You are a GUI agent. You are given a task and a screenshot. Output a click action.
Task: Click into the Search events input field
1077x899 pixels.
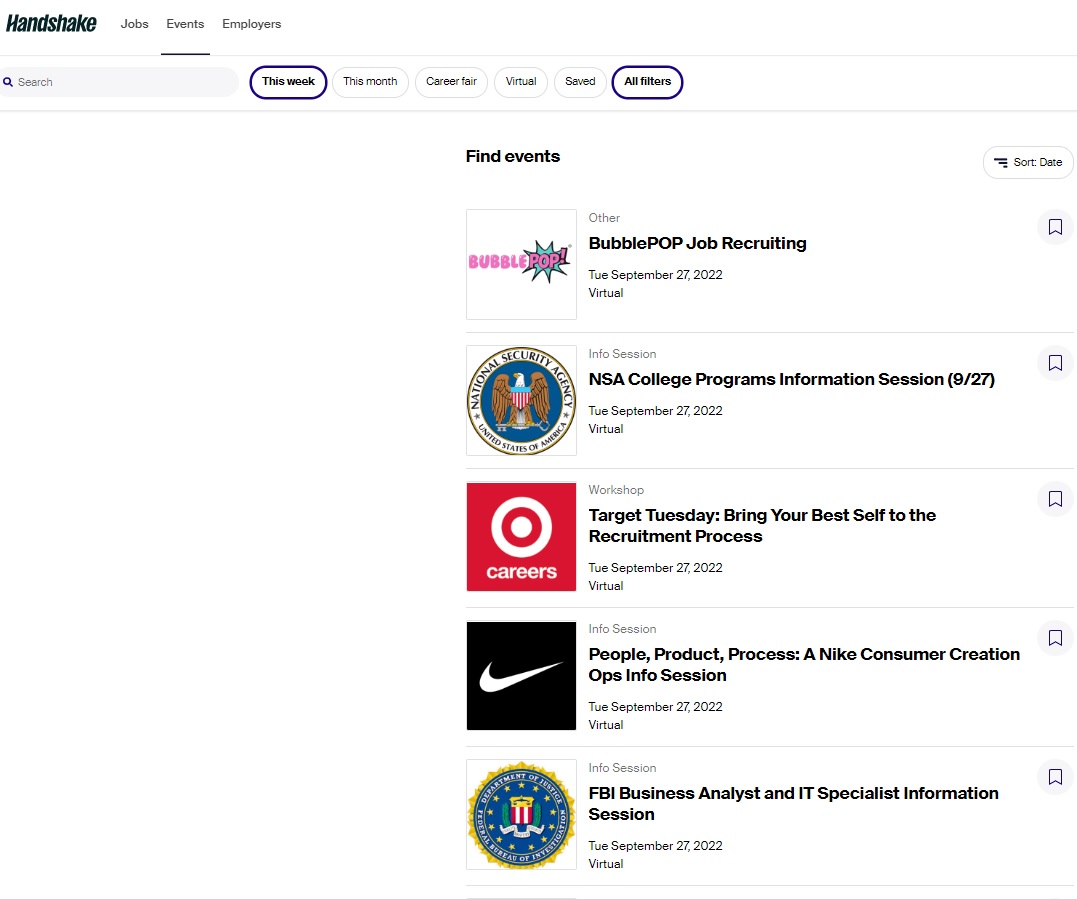click(x=120, y=82)
